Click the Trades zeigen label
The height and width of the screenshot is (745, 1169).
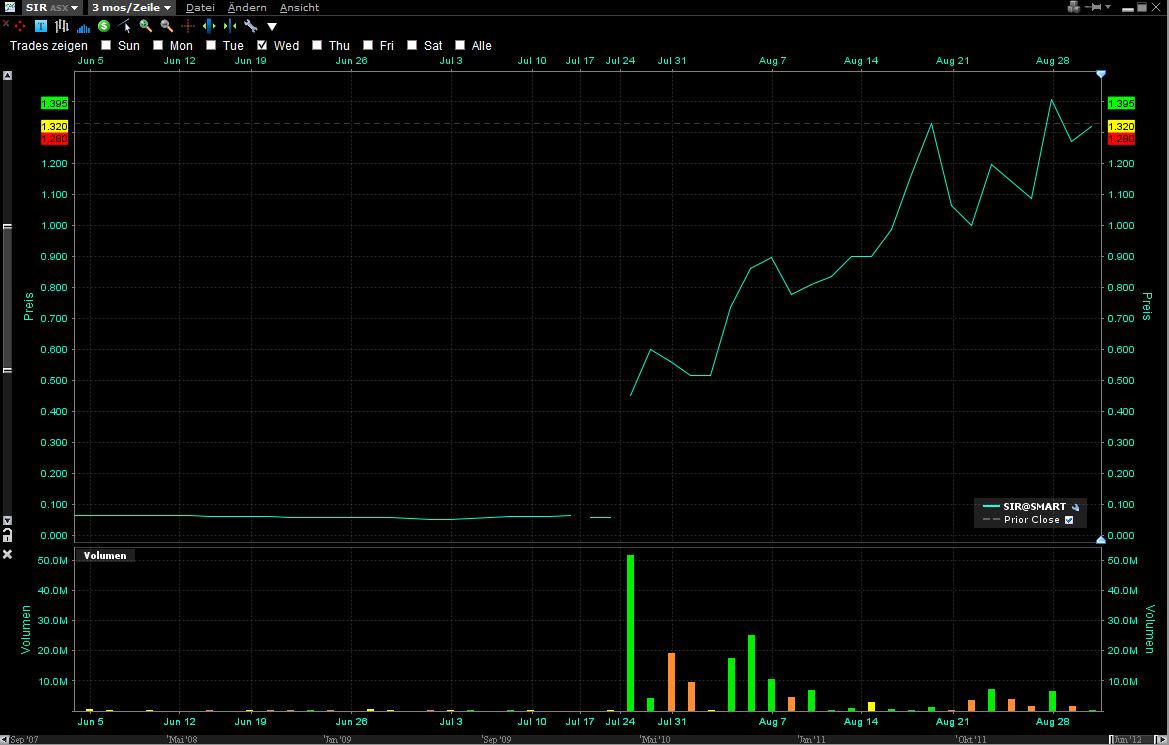[48, 45]
